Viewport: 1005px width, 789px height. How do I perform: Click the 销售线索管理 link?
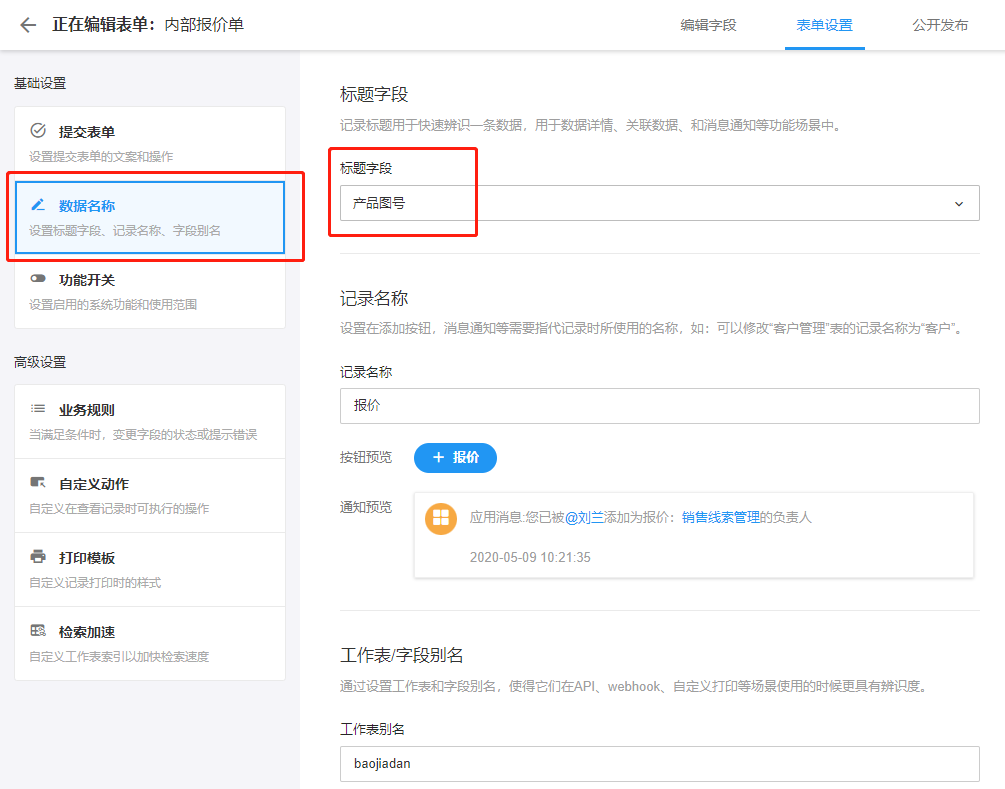click(720, 517)
